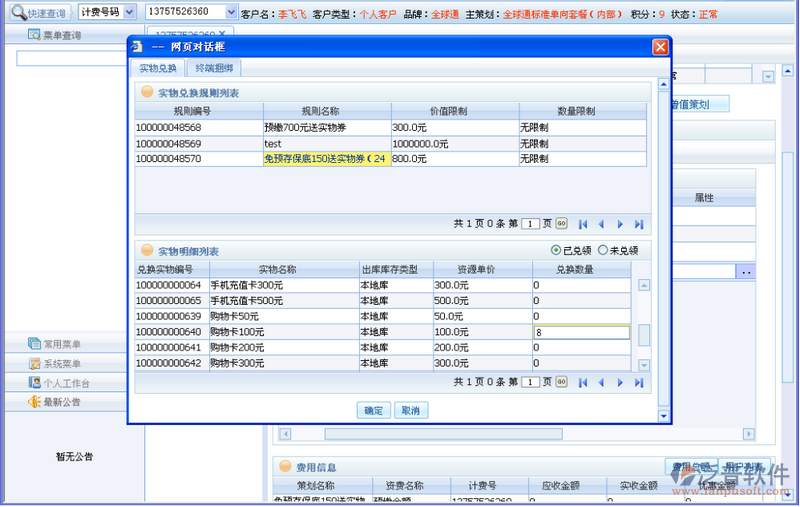
Task: Click quantity field for 购物卡100元 row
Action: pyautogui.click(x=580, y=332)
